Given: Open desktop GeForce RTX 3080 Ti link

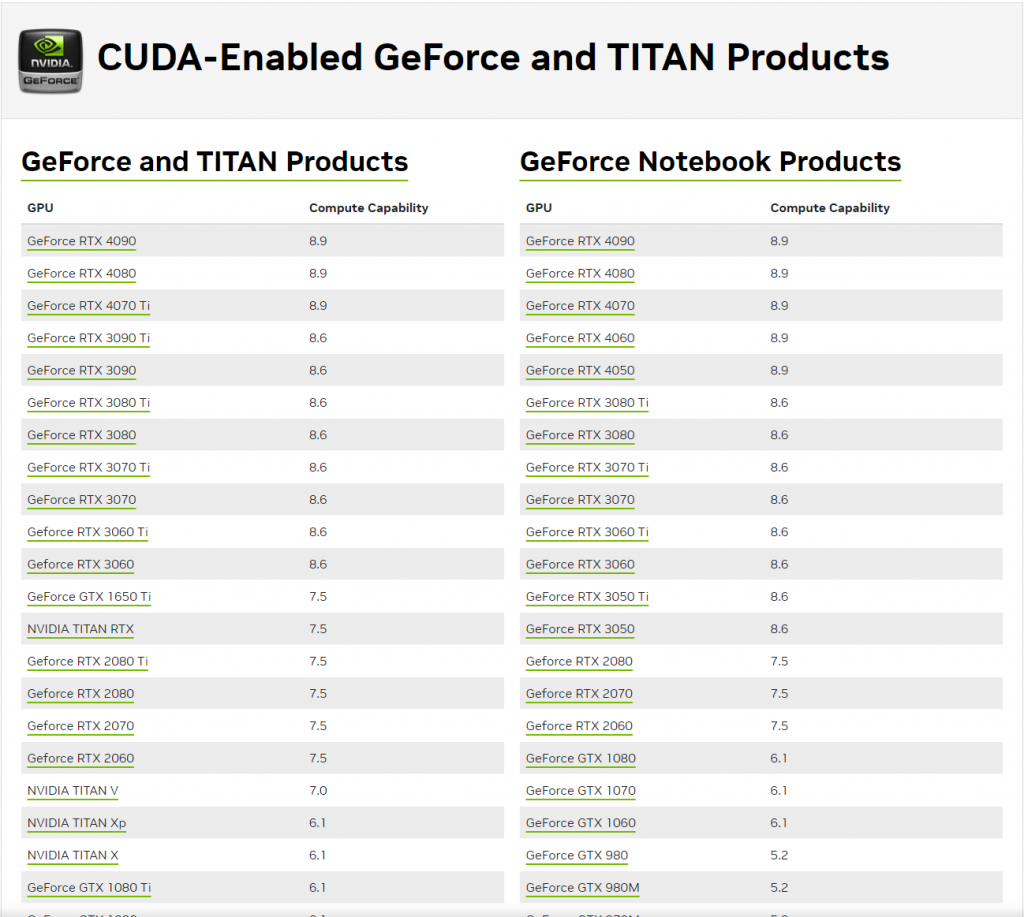Looking at the screenshot, I should pyautogui.click(x=89, y=403).
